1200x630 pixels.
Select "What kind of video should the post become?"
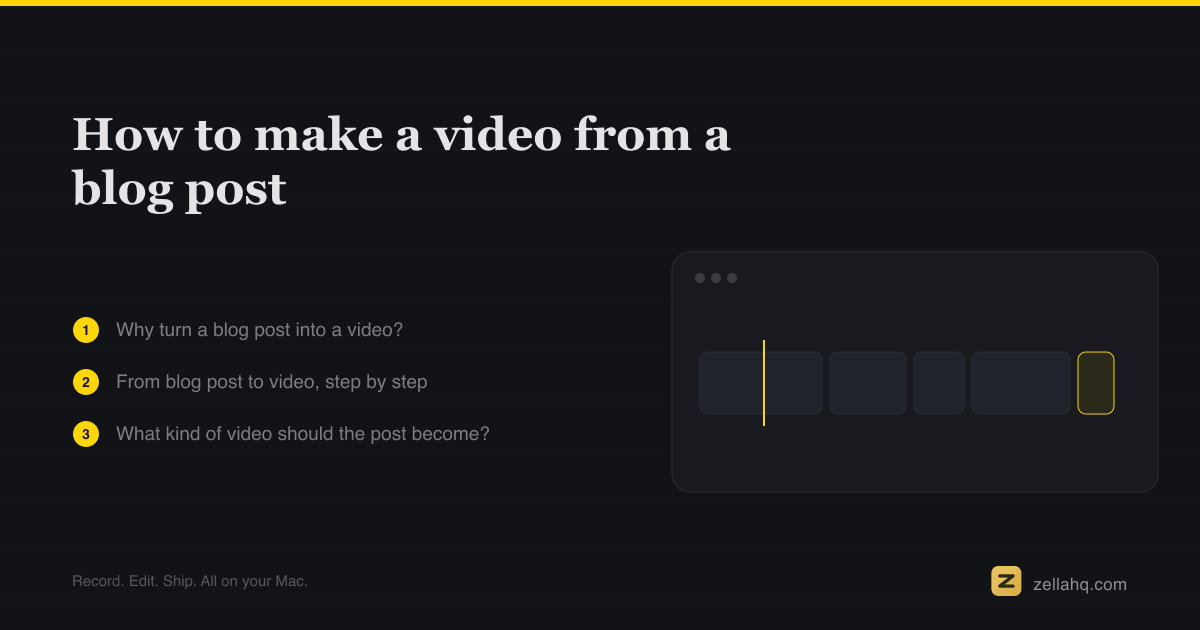[303, 434]
